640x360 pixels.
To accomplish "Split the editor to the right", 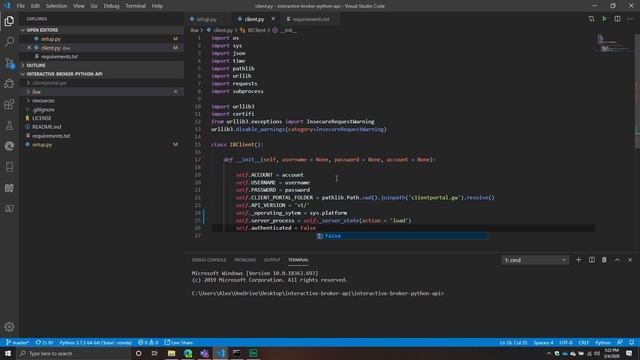I will pyautogui.click(x=617, y=19).
